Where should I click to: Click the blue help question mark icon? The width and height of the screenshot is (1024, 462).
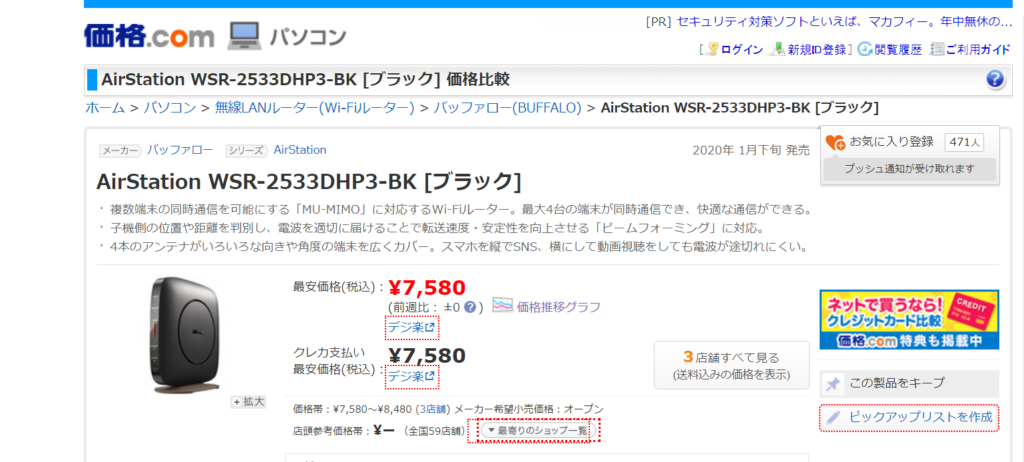[x=994, y=80]
